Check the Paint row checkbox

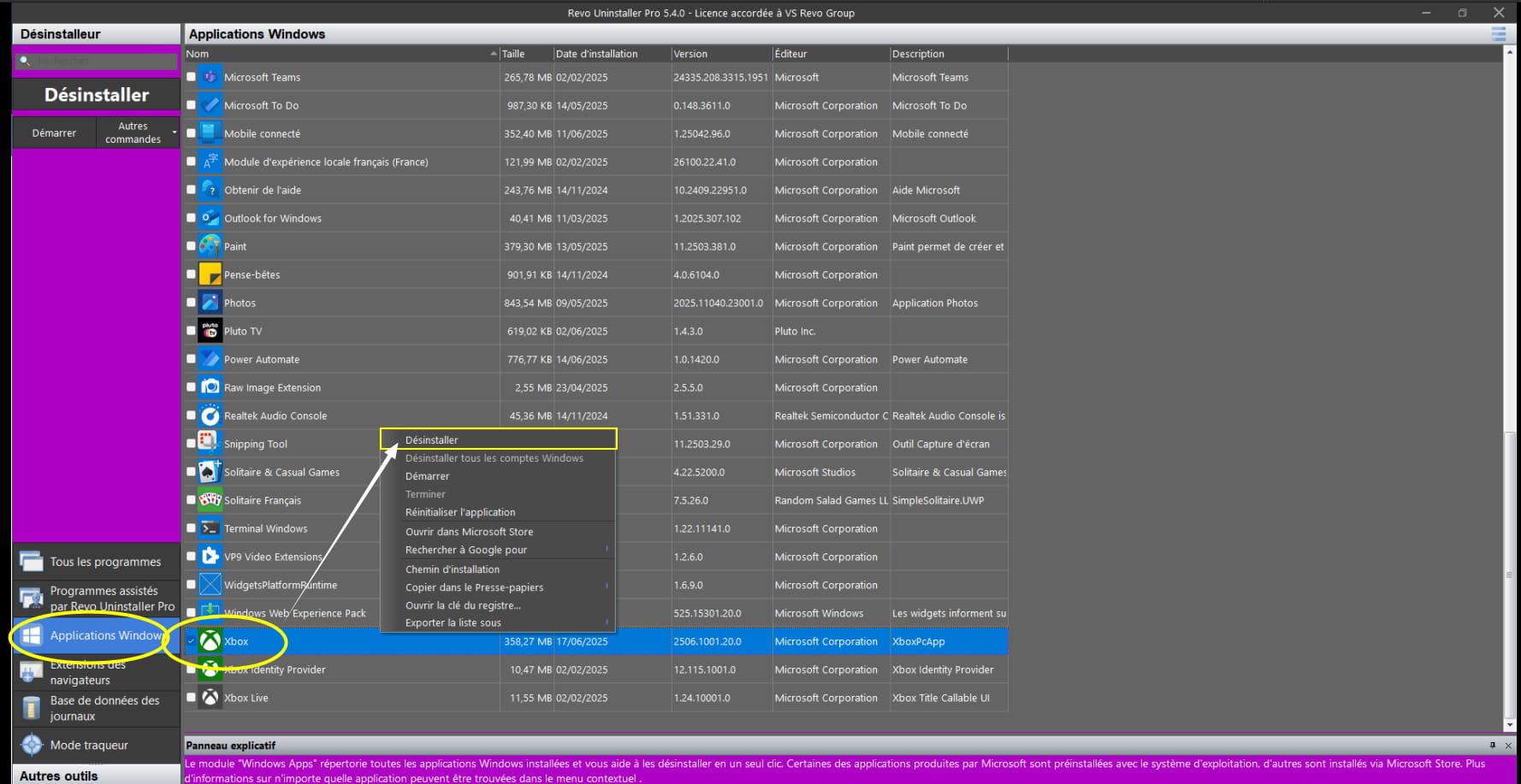(191, 246)
